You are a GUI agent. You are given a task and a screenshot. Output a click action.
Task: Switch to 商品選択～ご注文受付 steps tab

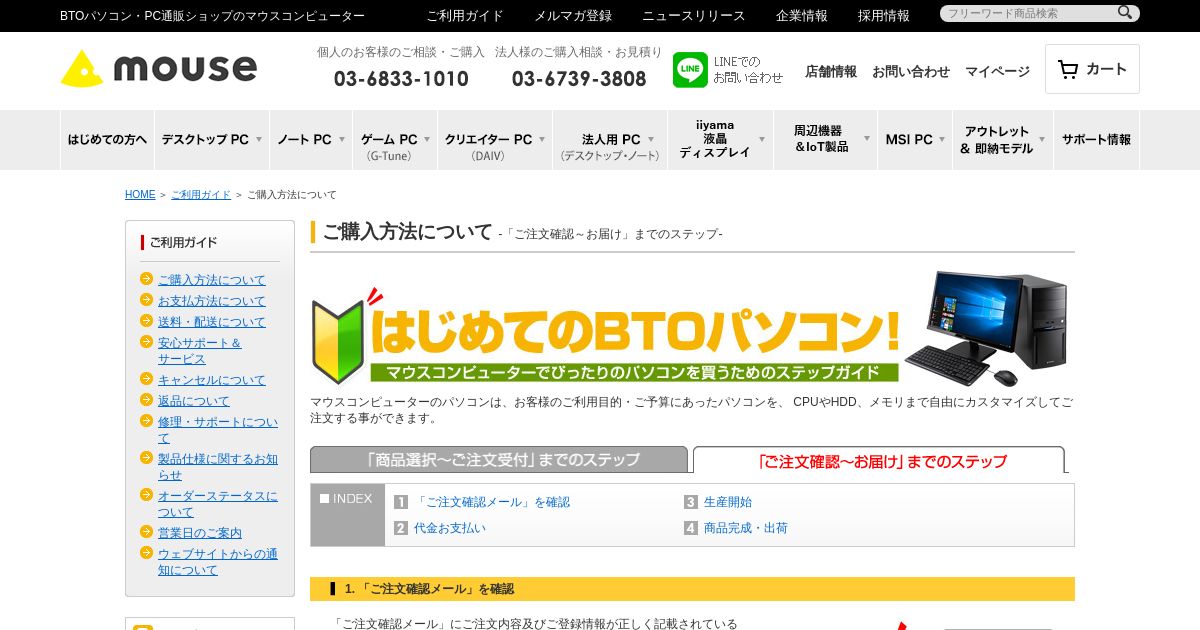point(499,460)
